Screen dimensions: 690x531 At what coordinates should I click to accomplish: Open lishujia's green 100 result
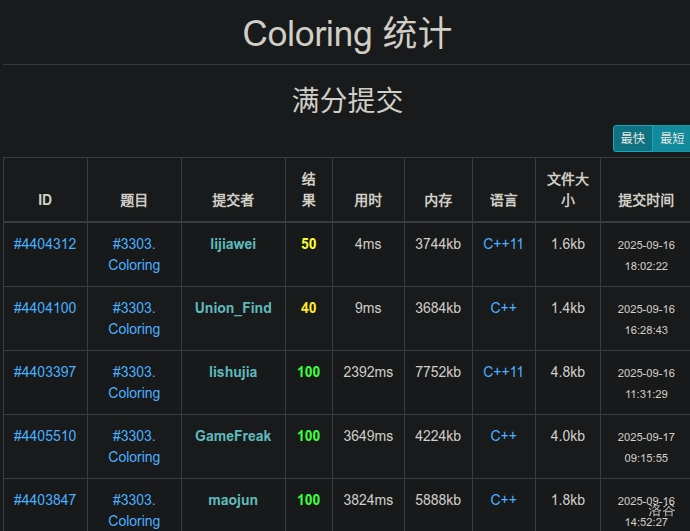pyautogui.click(x=308, y=372)
